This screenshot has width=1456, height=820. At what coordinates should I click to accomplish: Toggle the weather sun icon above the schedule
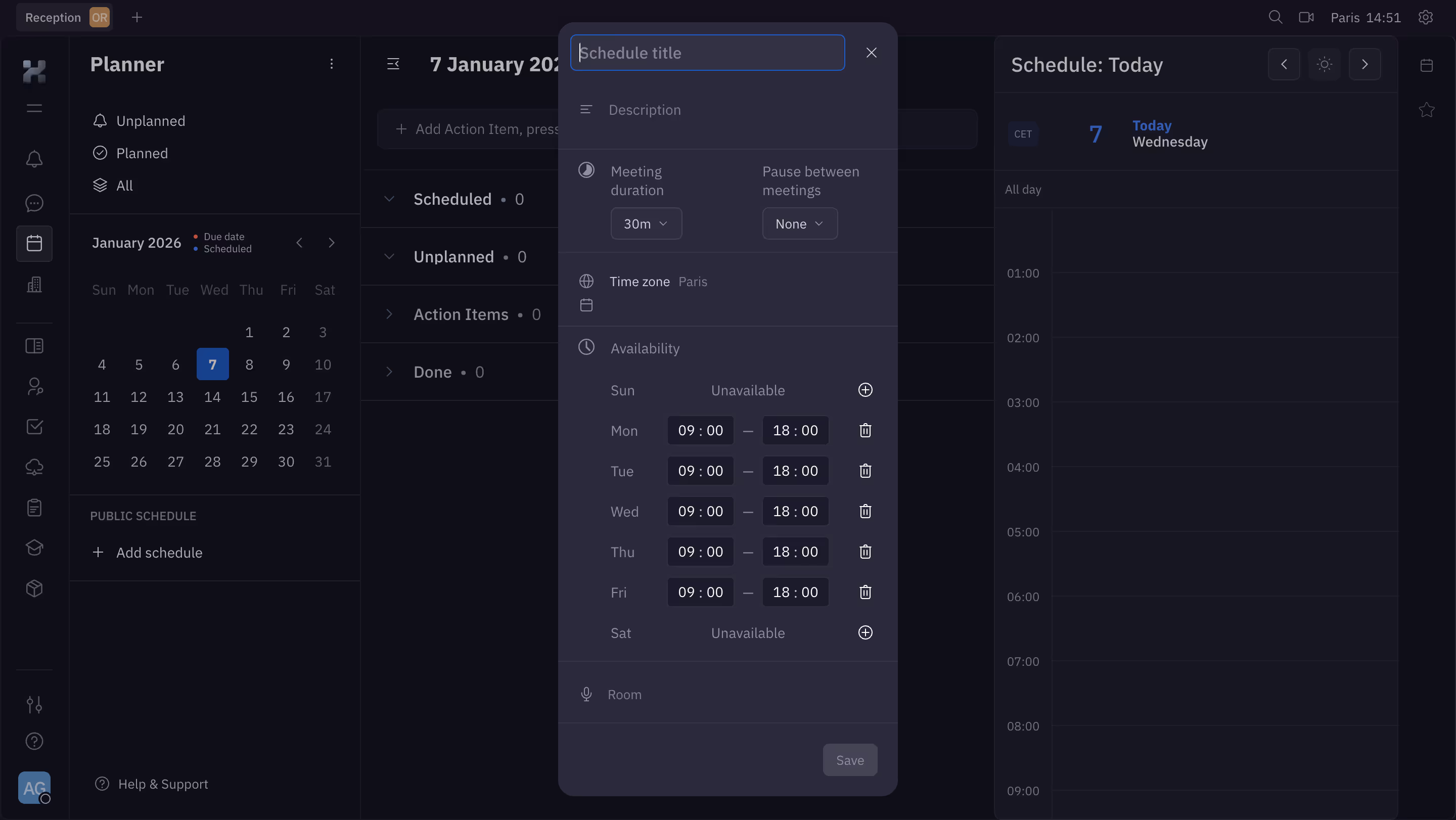(x=1325, y=64)
